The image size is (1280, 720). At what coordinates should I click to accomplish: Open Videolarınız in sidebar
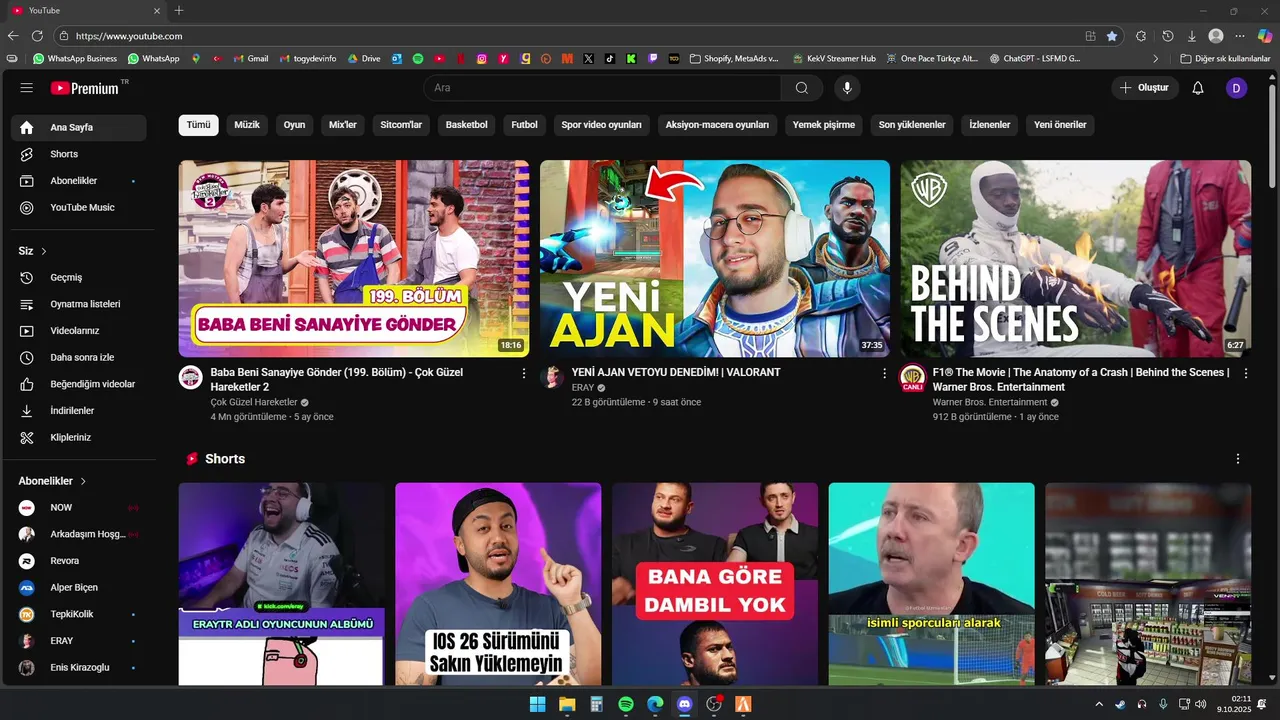click(x=79, y=331)
